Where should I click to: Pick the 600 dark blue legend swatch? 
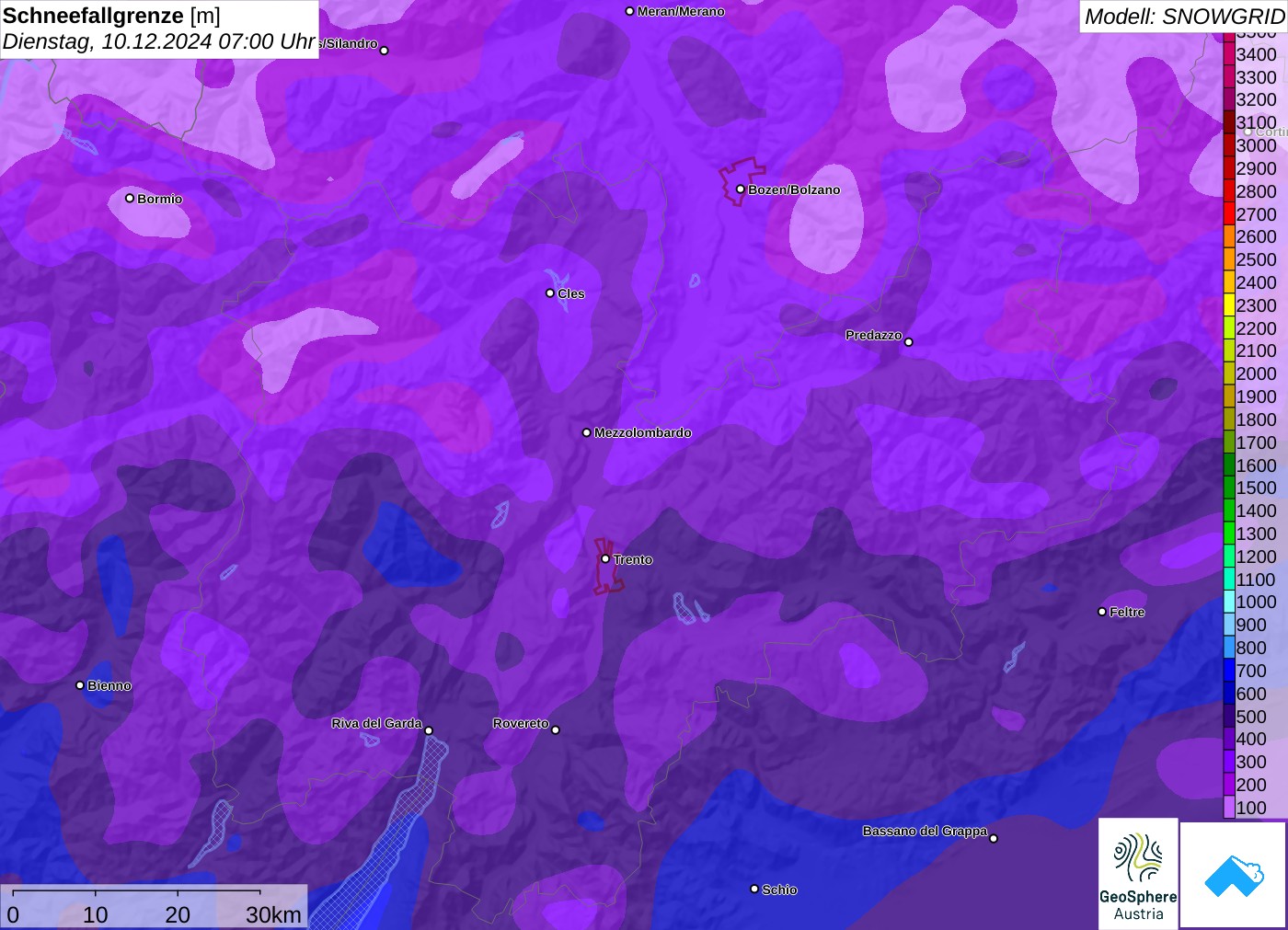(x=1229, y=694)
